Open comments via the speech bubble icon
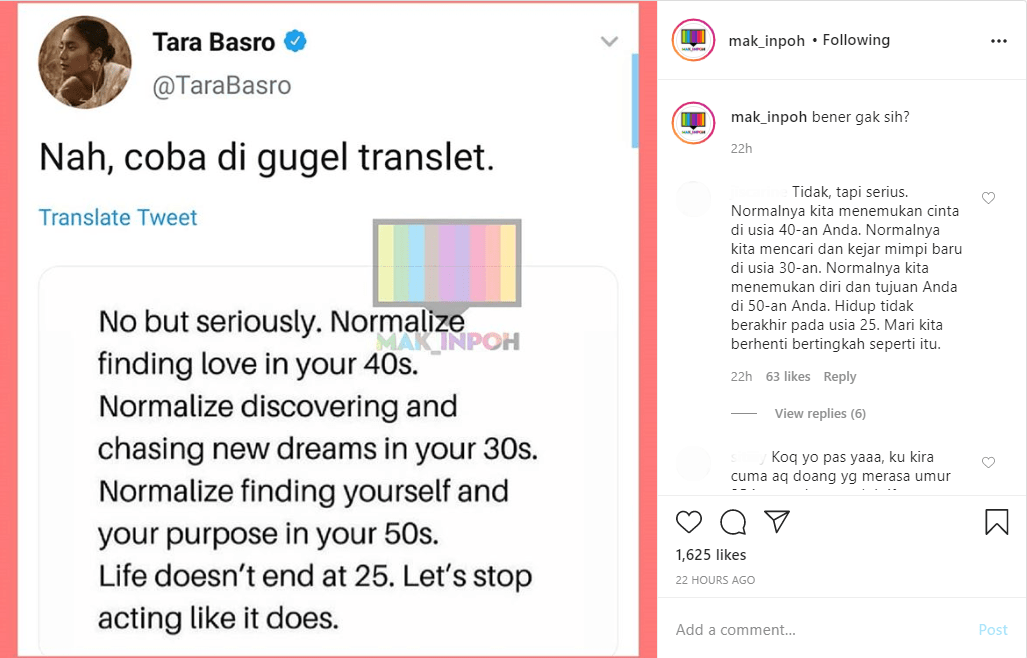 tap(733, 522)
